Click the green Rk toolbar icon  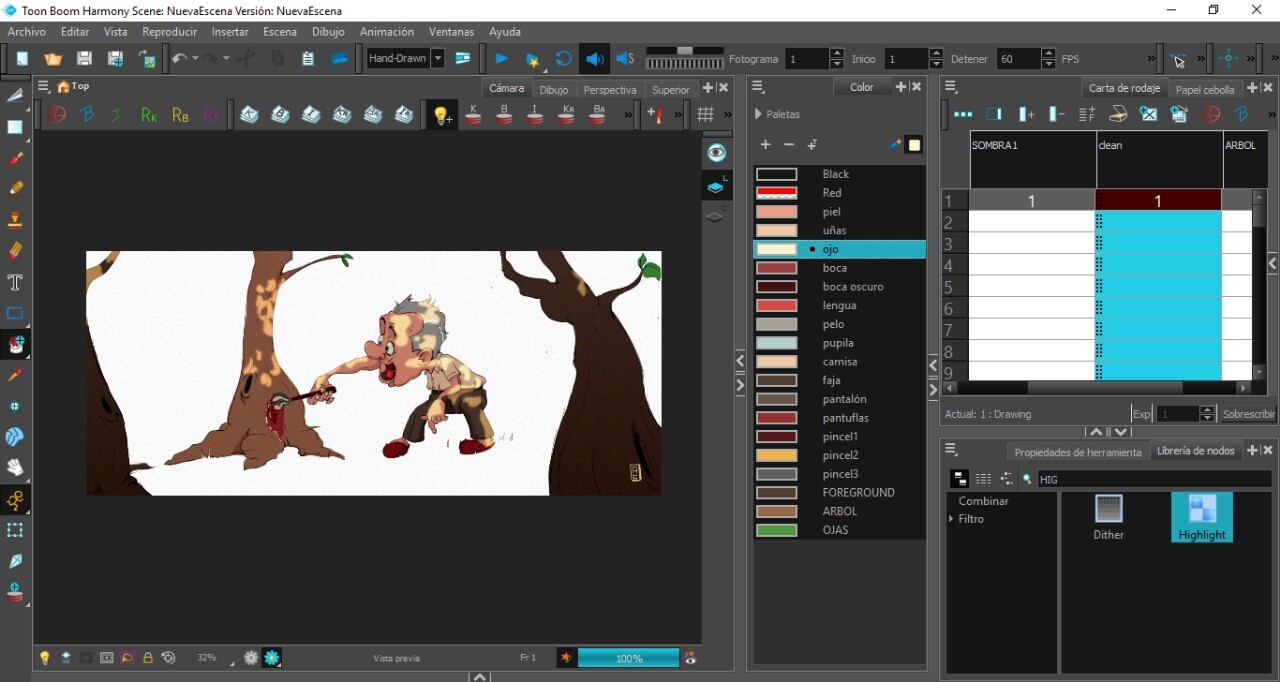coord(149,115)
